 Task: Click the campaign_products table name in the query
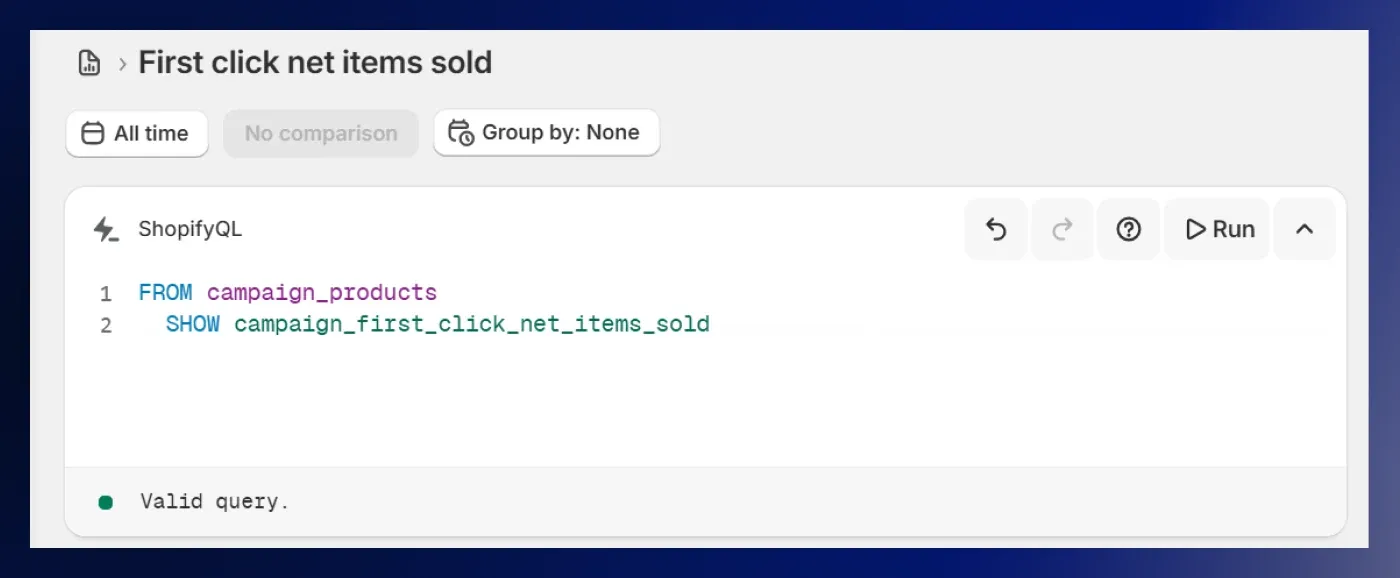[x=321, y=292]
